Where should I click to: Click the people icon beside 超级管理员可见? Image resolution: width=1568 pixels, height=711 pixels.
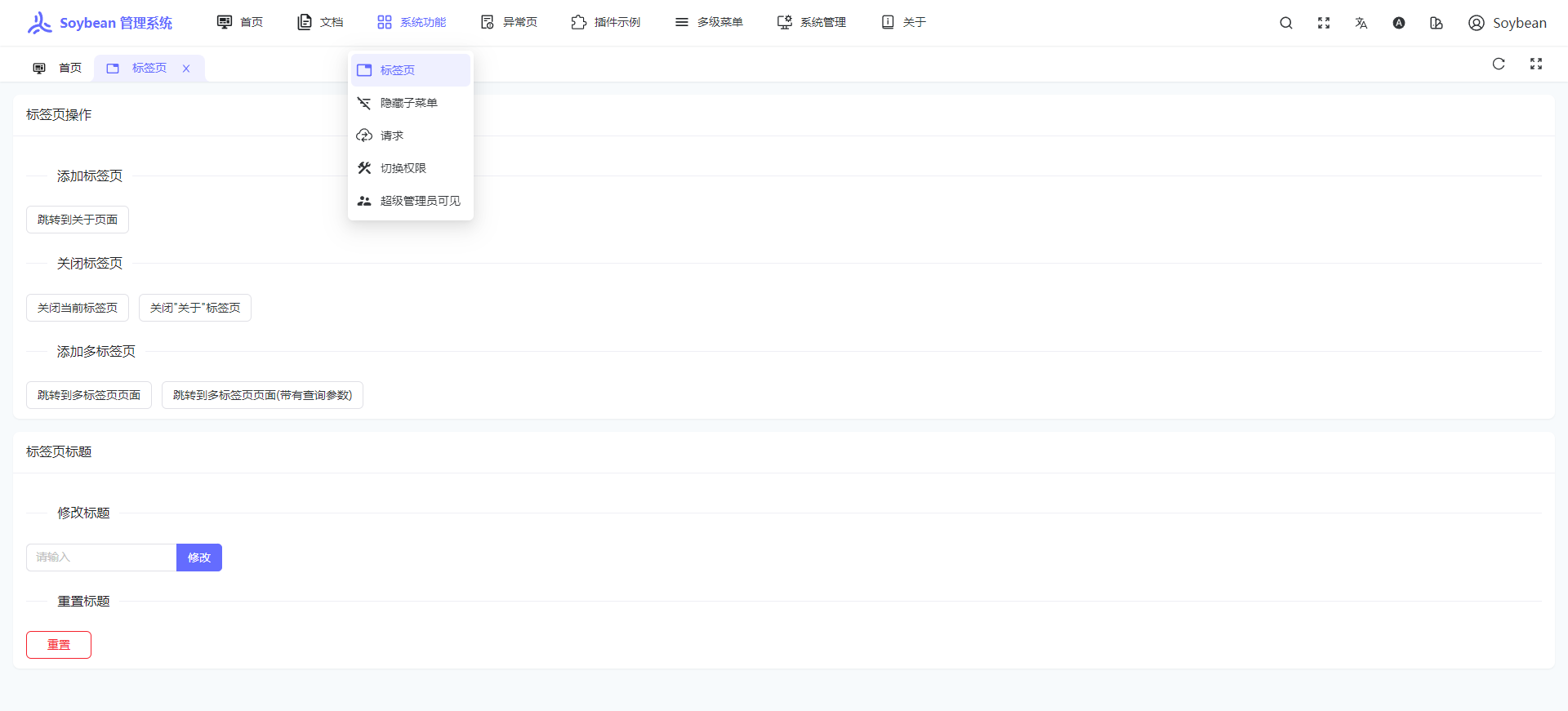point(364,201)
